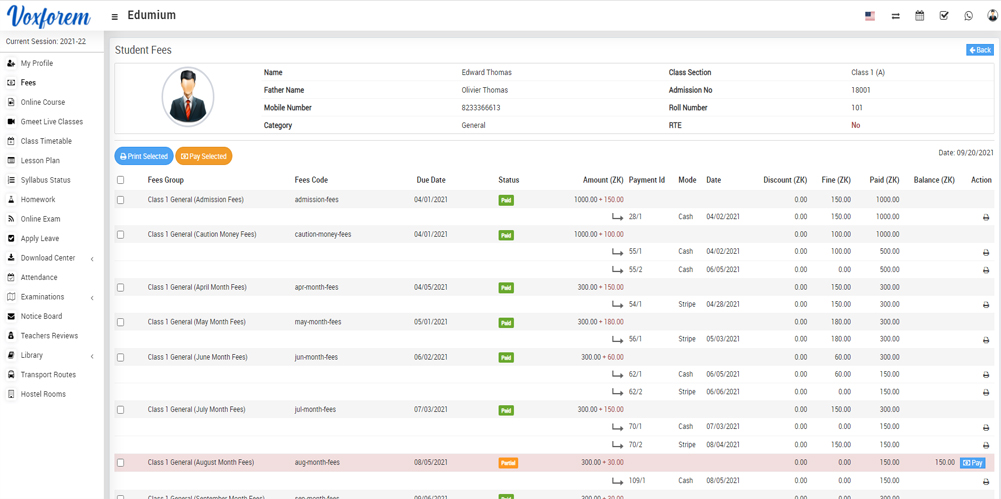Screen dimensions: 1001x499
Task: Click the Print Selected button
Action: 144,156
